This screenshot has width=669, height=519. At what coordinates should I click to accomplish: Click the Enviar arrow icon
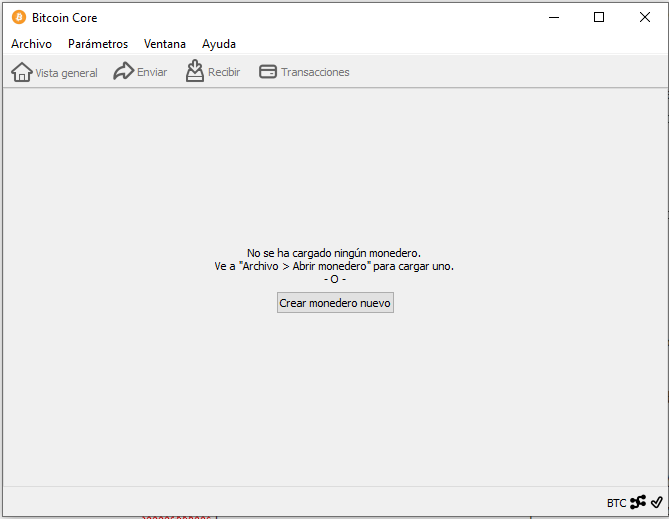click(x=124, y=71)
